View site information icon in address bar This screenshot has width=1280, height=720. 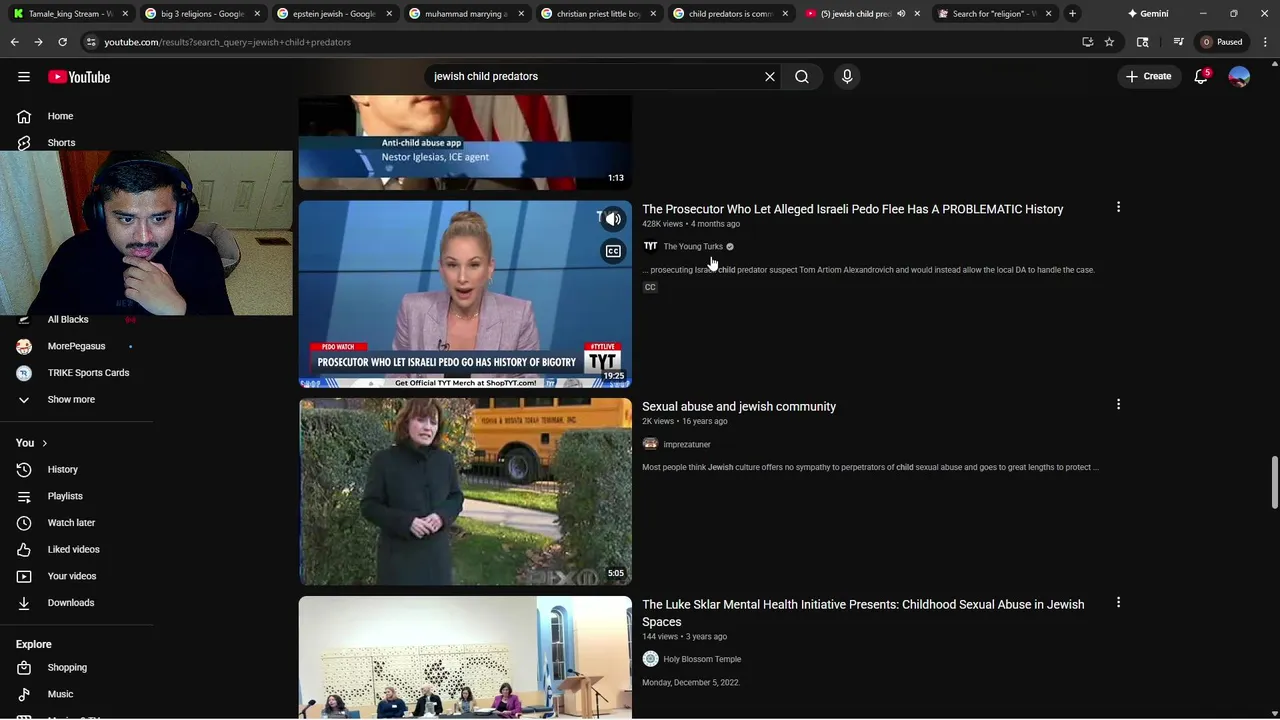coord(91,42)
